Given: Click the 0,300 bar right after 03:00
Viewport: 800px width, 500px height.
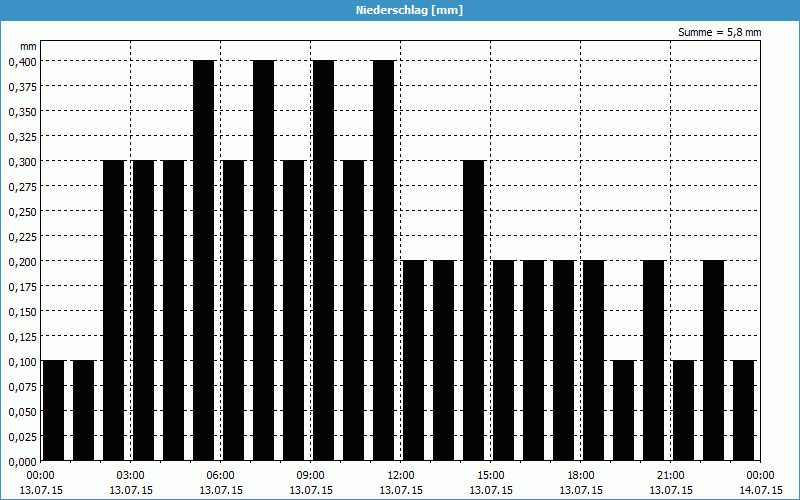Looking at the screenshot, I should (143, 310).
